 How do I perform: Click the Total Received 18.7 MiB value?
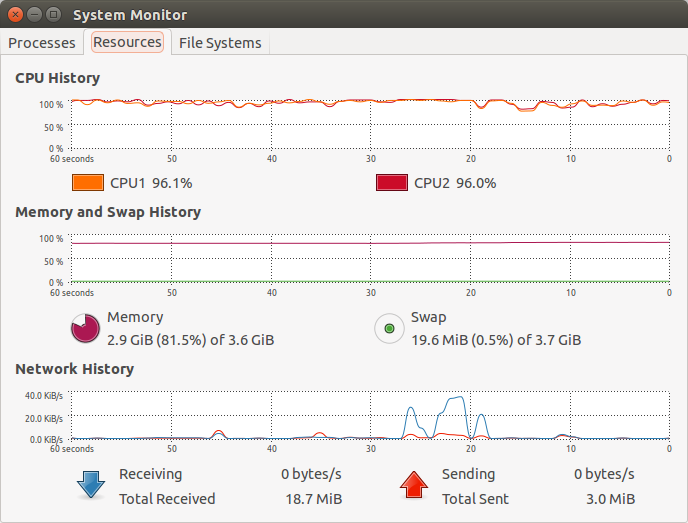314,499
